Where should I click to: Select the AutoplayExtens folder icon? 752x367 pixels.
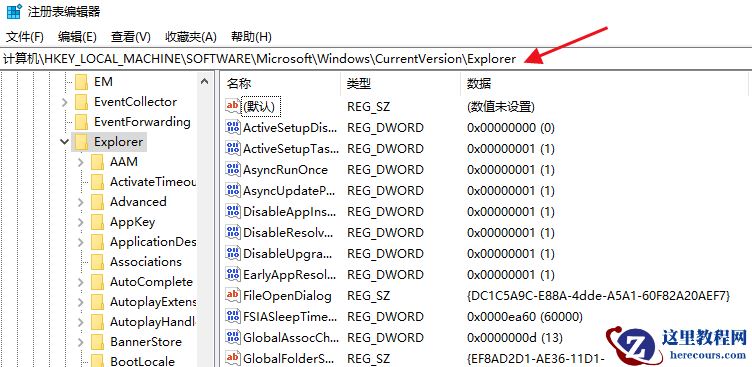click(97, 302)
